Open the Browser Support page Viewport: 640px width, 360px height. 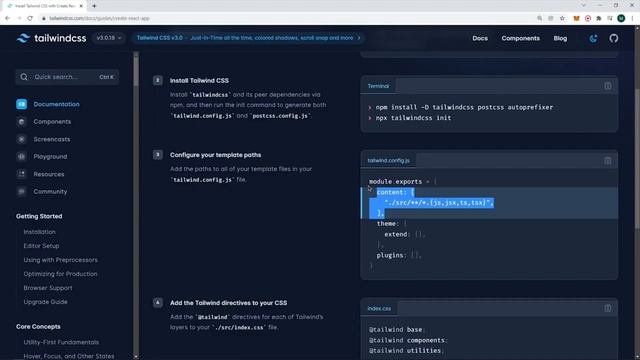click(48, 288)
